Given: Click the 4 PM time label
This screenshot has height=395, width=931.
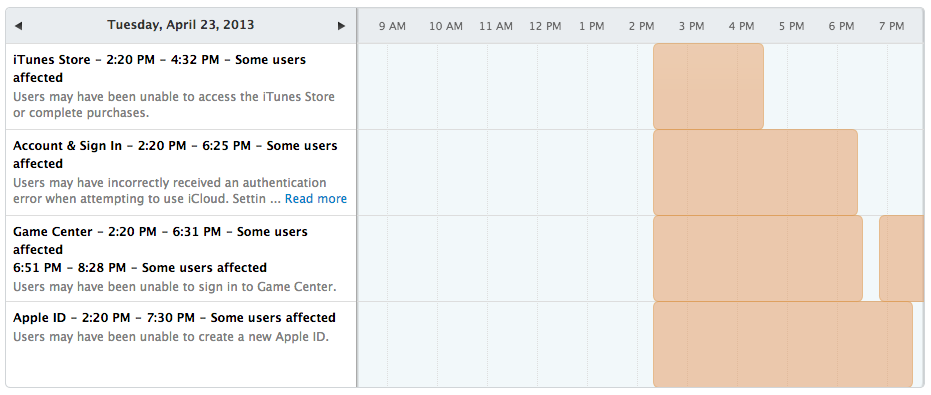Looking at the screenshot, I should tap(742, 26).
